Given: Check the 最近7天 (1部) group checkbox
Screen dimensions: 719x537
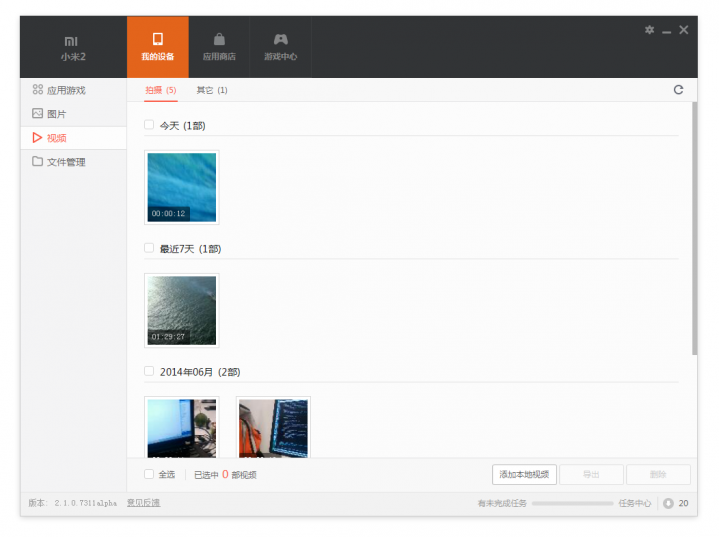Looking at the screenshot, I should [x=149, y=248].
